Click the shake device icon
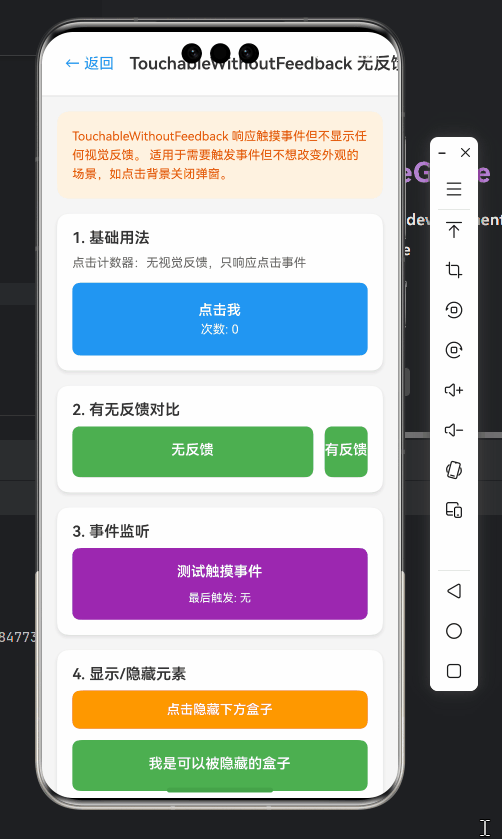This screenshot has height=839, width=502. [x=454, y=470]
